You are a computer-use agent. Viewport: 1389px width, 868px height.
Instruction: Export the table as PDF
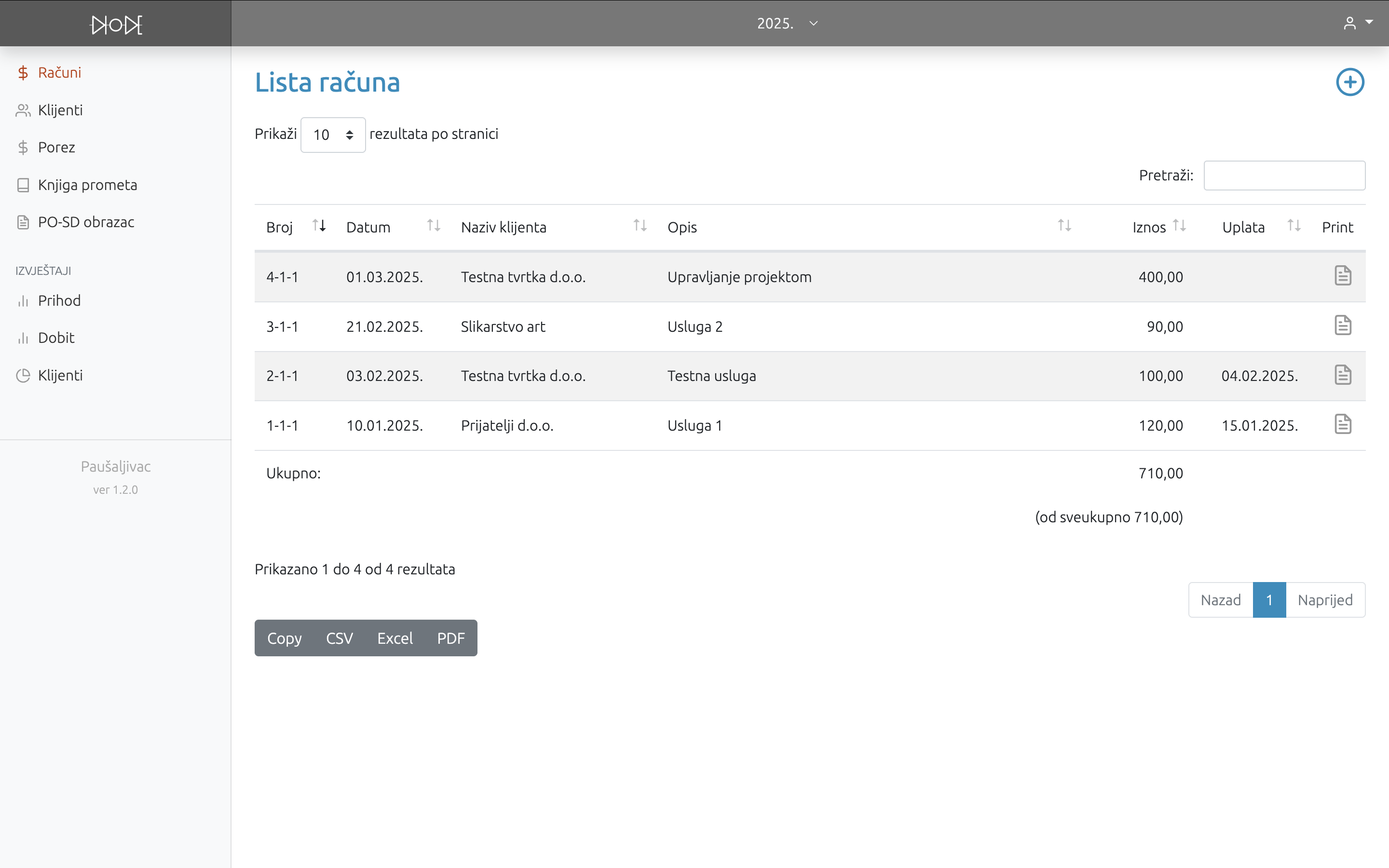click(x=450, y=638)
